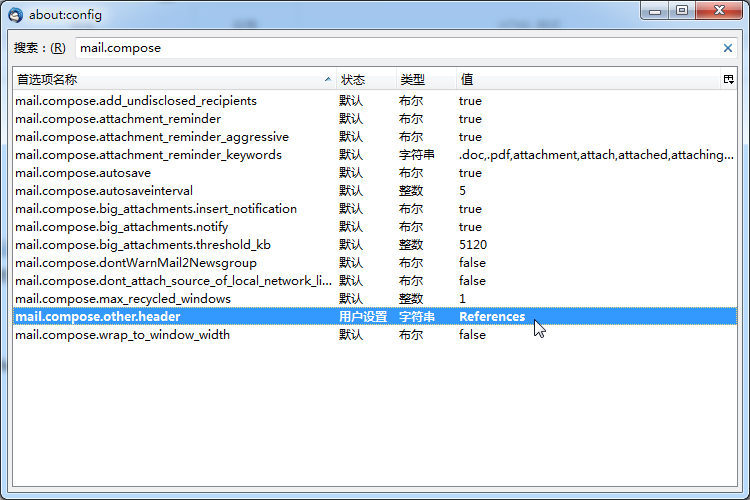Open the column picker icon in the header

tap(728, 79)
